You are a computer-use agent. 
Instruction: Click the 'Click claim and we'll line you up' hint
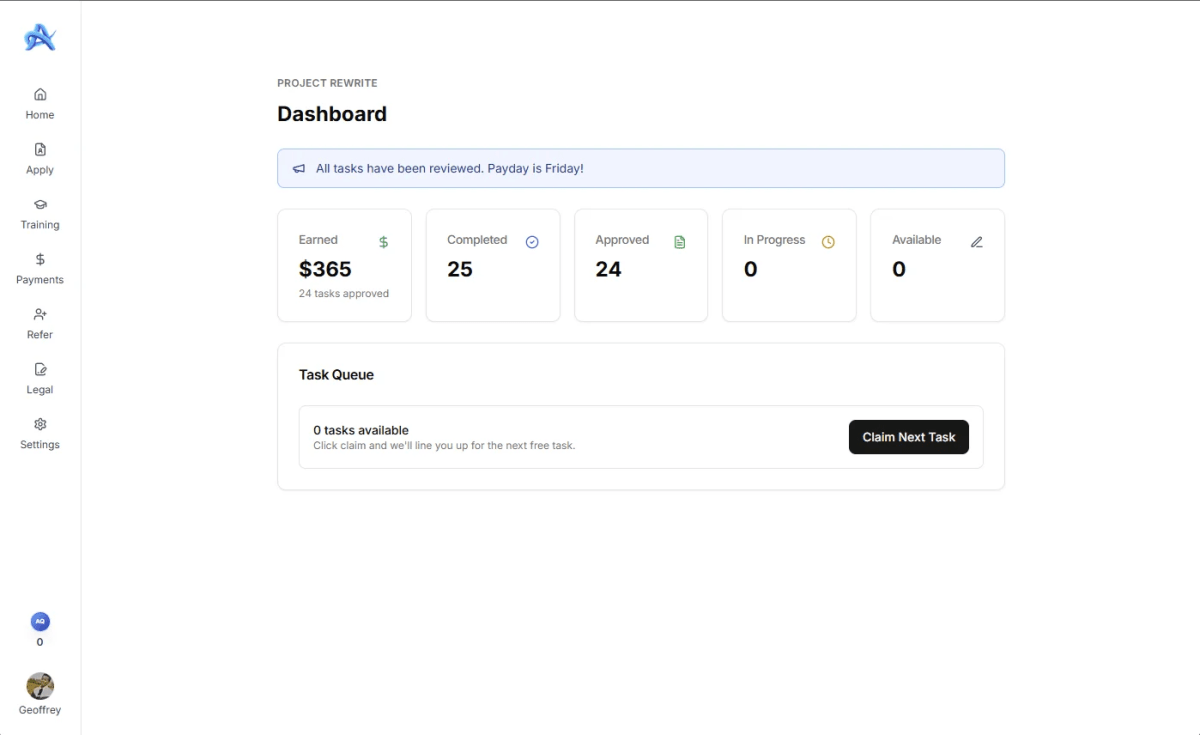tap(444, 445)
